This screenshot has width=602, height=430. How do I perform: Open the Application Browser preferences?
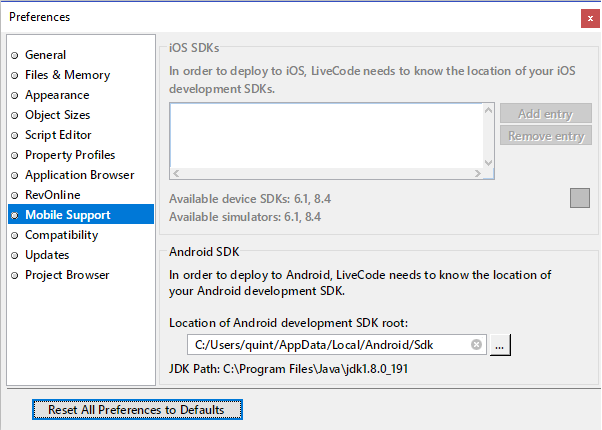click(x=79, y=175)
